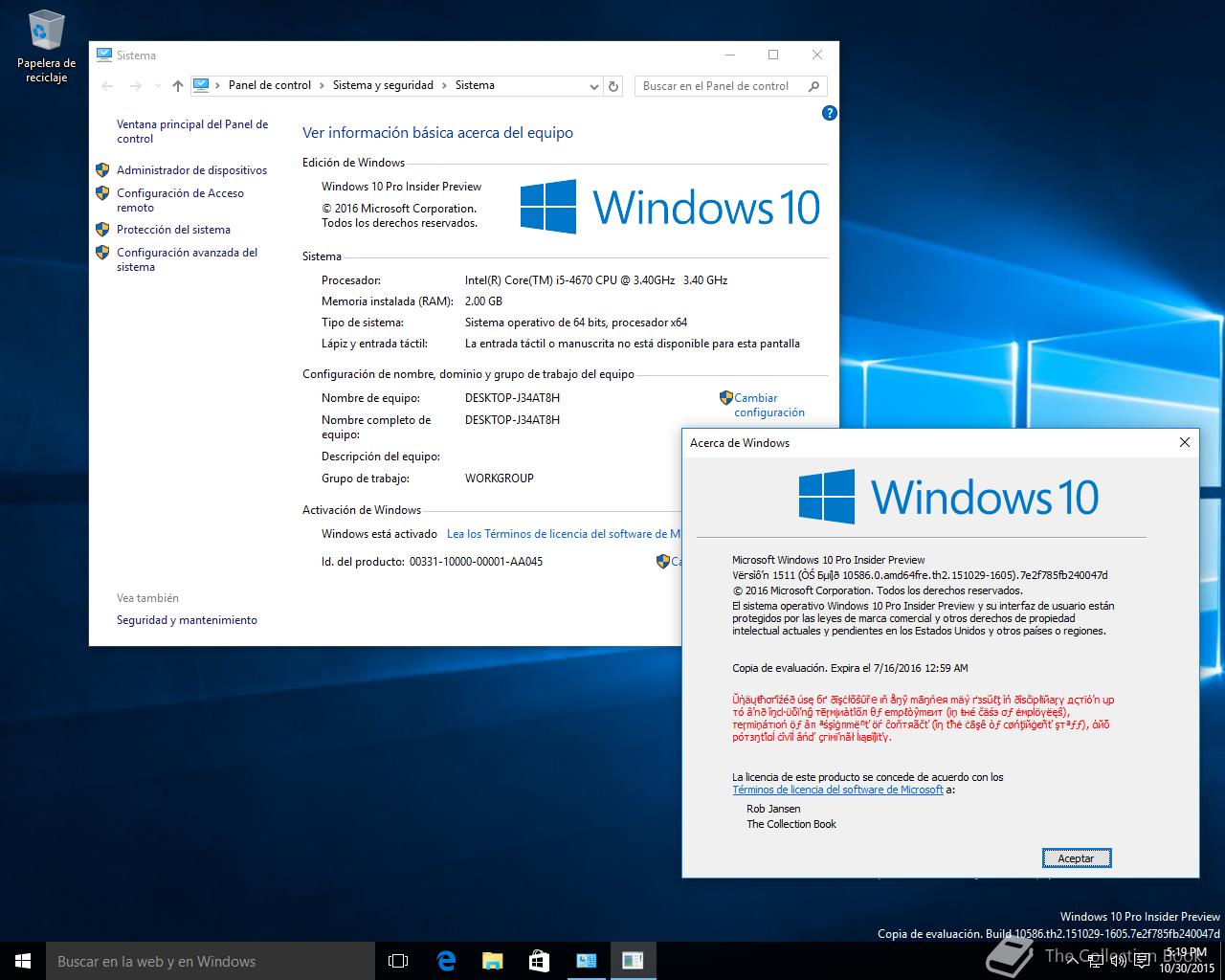Screen dimensions: 1225x980
Task: Click the computer icon in the address bar
Action: [x=201, y=85]
